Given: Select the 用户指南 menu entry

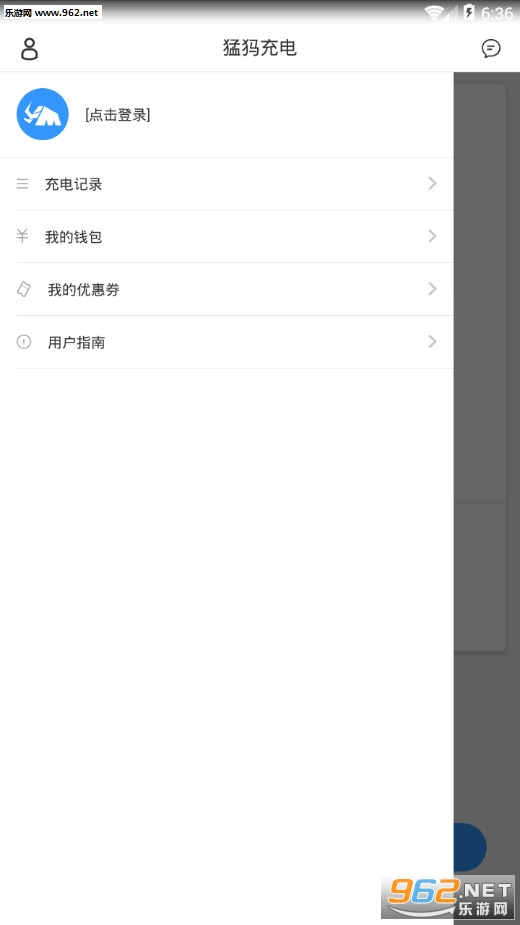Looking at the screenshot, I should pyautogui.click(x=227, y=342).
